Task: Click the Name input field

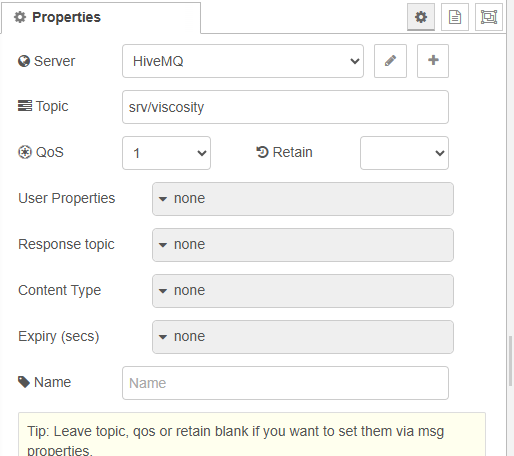Action: 285,383
